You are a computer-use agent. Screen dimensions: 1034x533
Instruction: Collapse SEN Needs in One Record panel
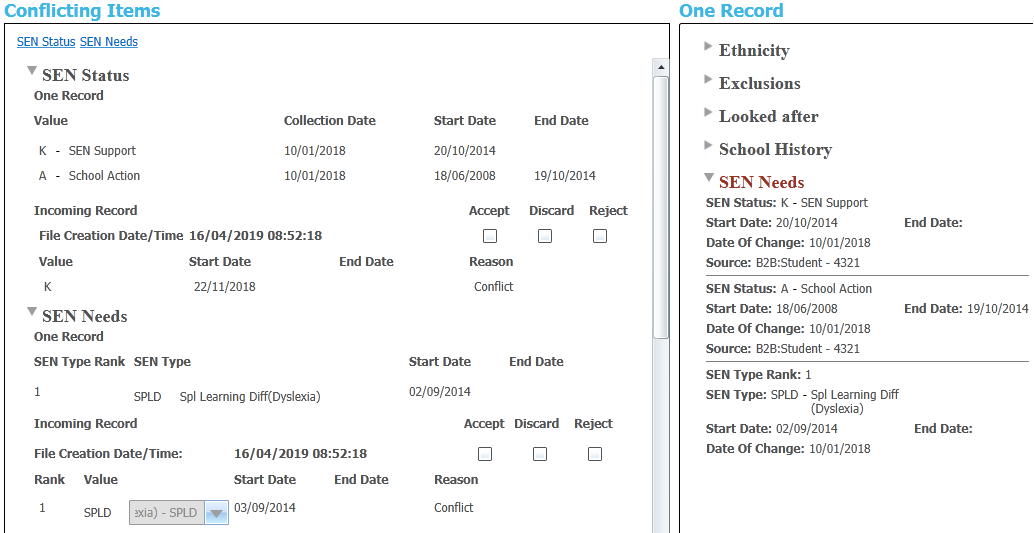tap(708, 178)
